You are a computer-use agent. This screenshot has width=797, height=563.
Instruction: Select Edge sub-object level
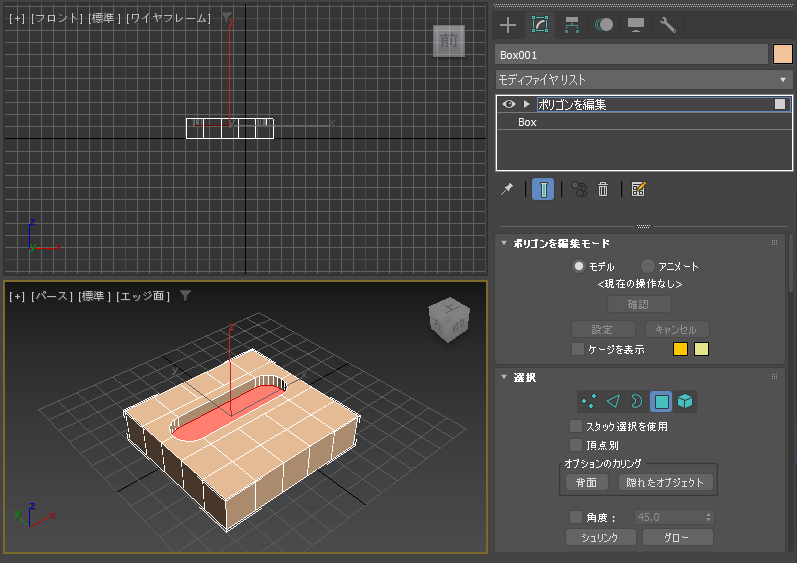[x=613, y=402]
